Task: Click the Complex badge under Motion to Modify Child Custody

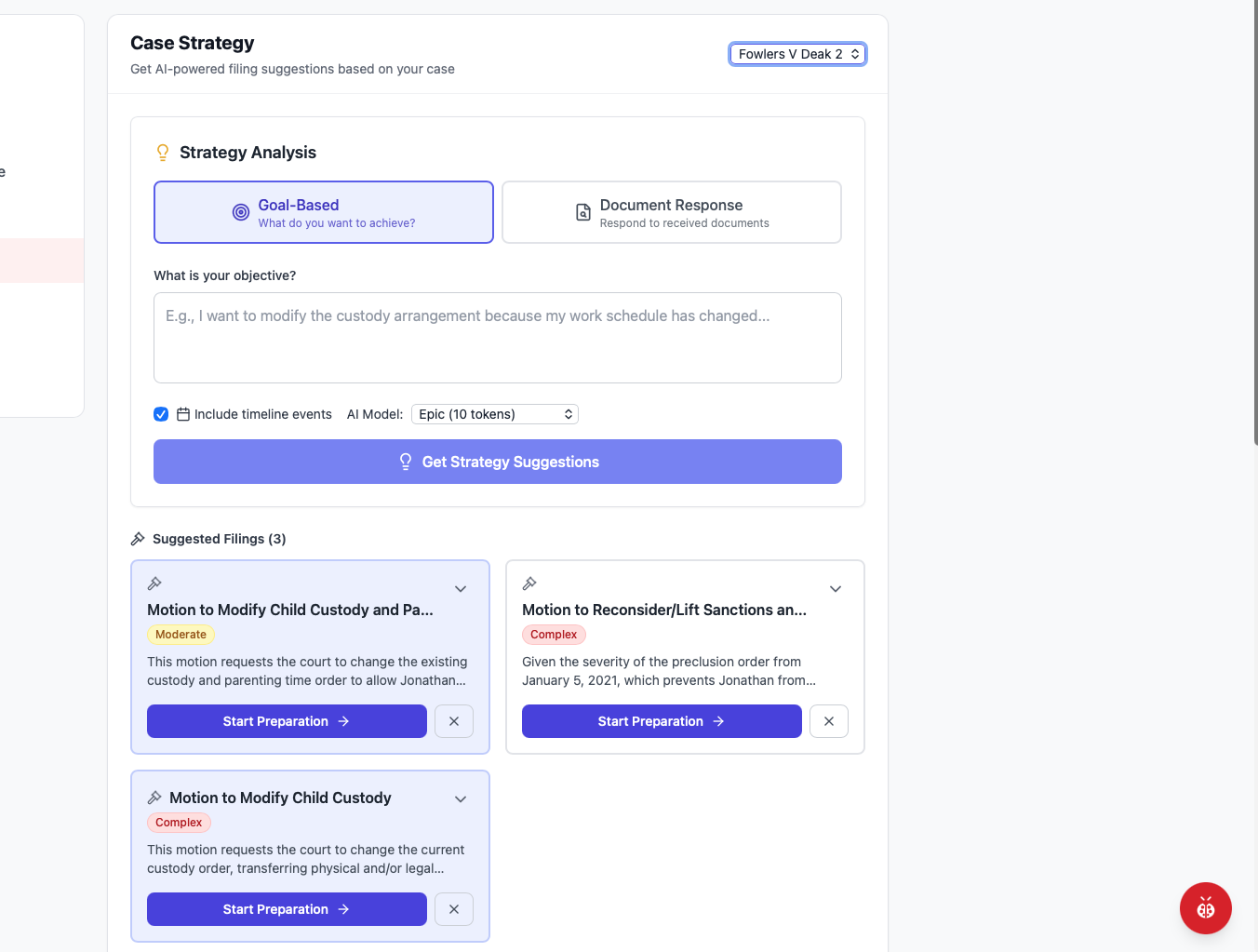Action: click(179, 823)
